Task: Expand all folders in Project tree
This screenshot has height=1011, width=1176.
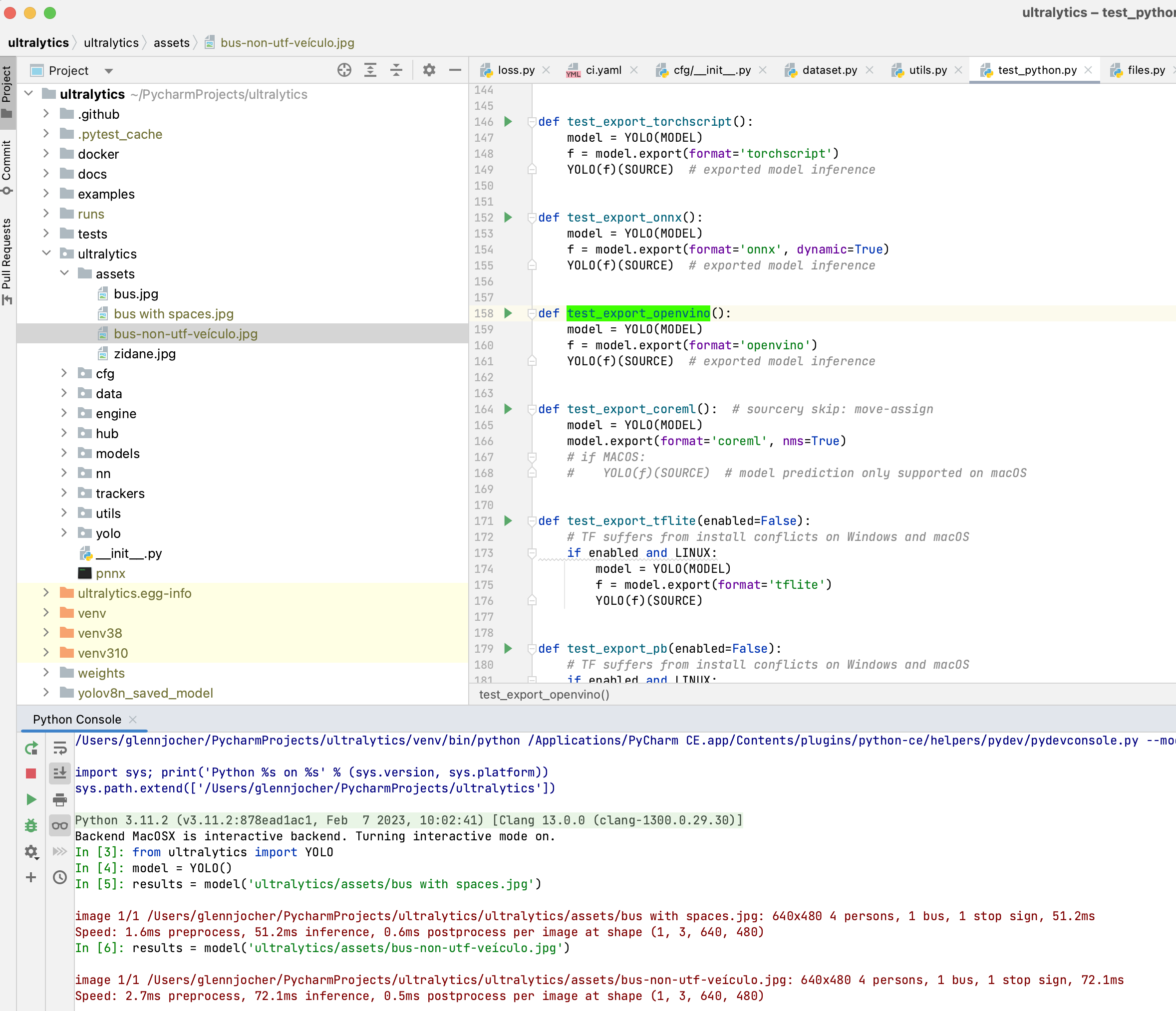Action: [x=370, y=70]
